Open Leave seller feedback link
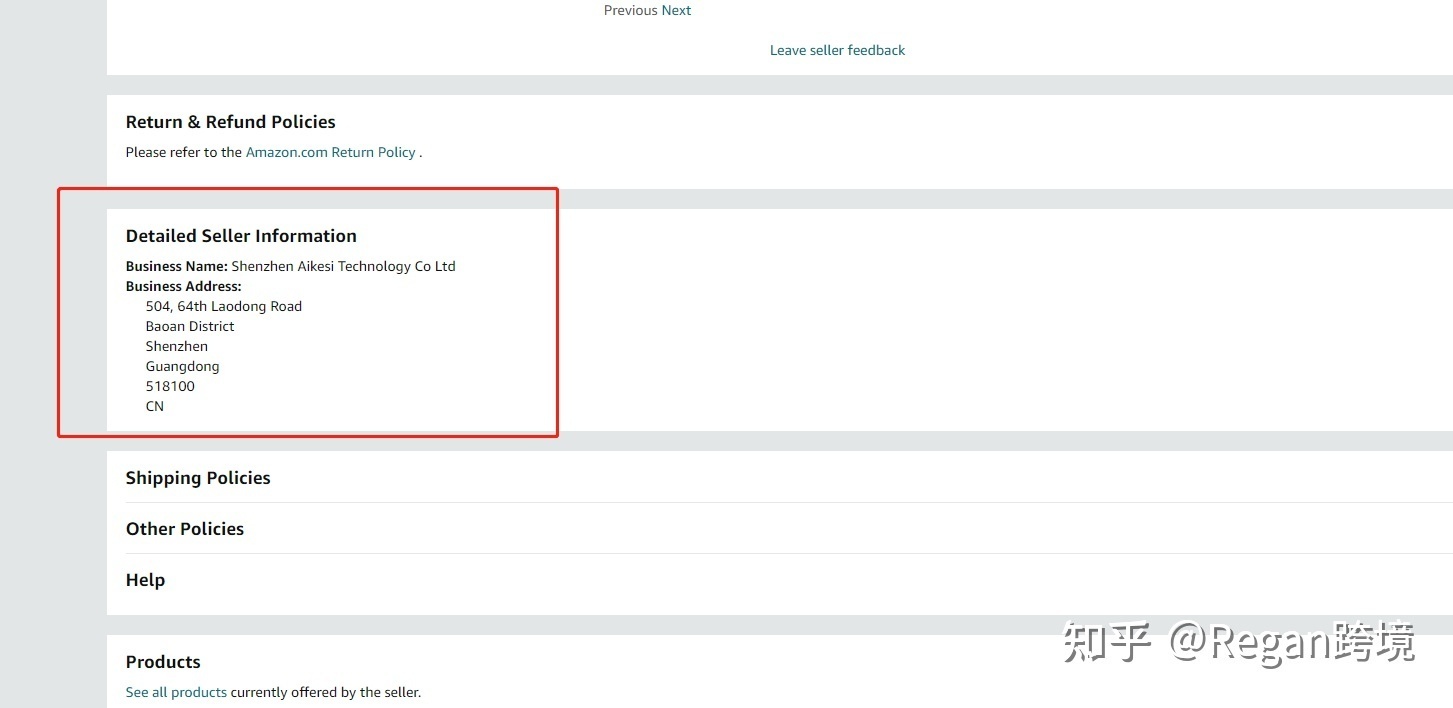The height and width of the screenshot is (708, 1453). (x=837, y=50)
